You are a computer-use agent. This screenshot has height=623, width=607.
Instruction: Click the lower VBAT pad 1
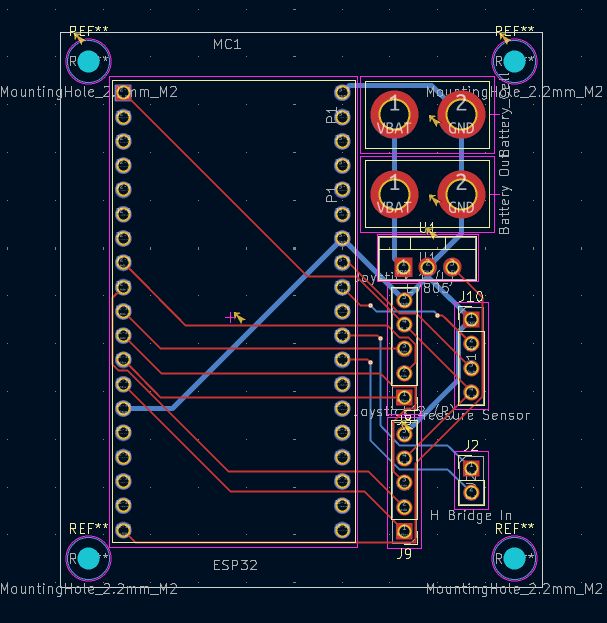click(x=394, y=192)
